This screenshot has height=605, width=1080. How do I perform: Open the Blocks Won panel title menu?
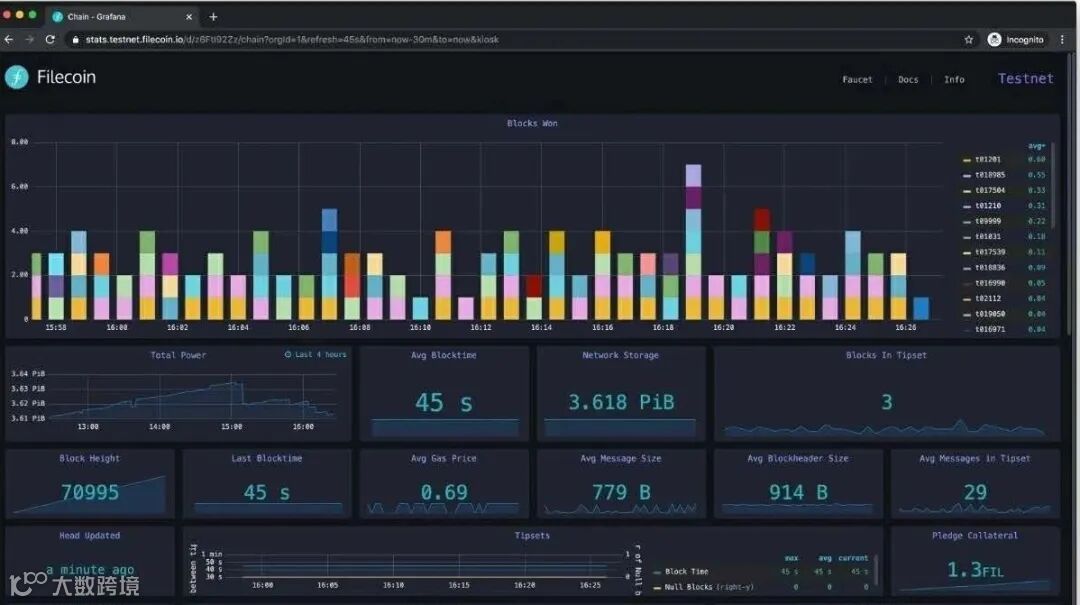[x=532, y=123]
